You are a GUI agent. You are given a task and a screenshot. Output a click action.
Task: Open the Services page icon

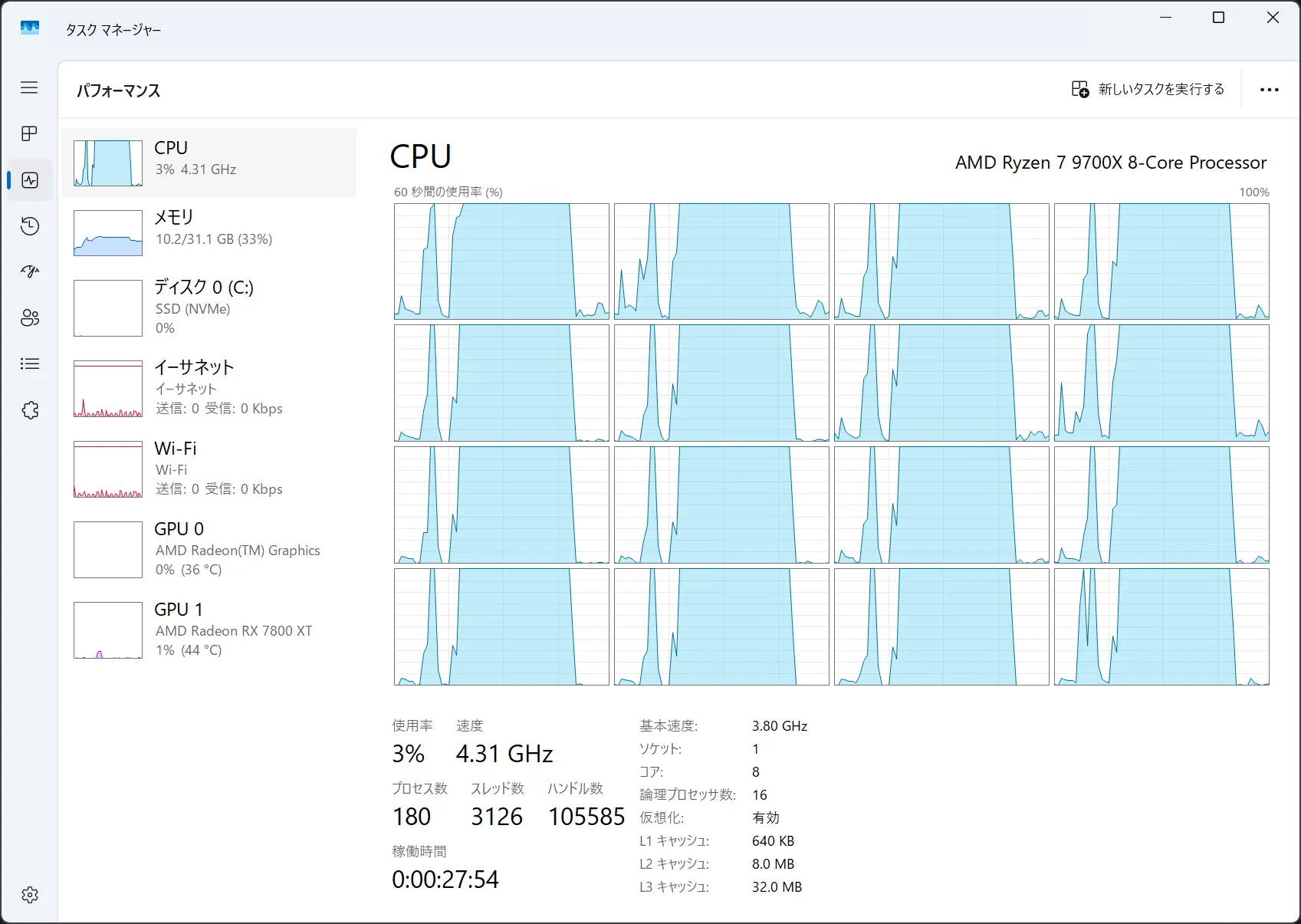click(x=29, y=410)
